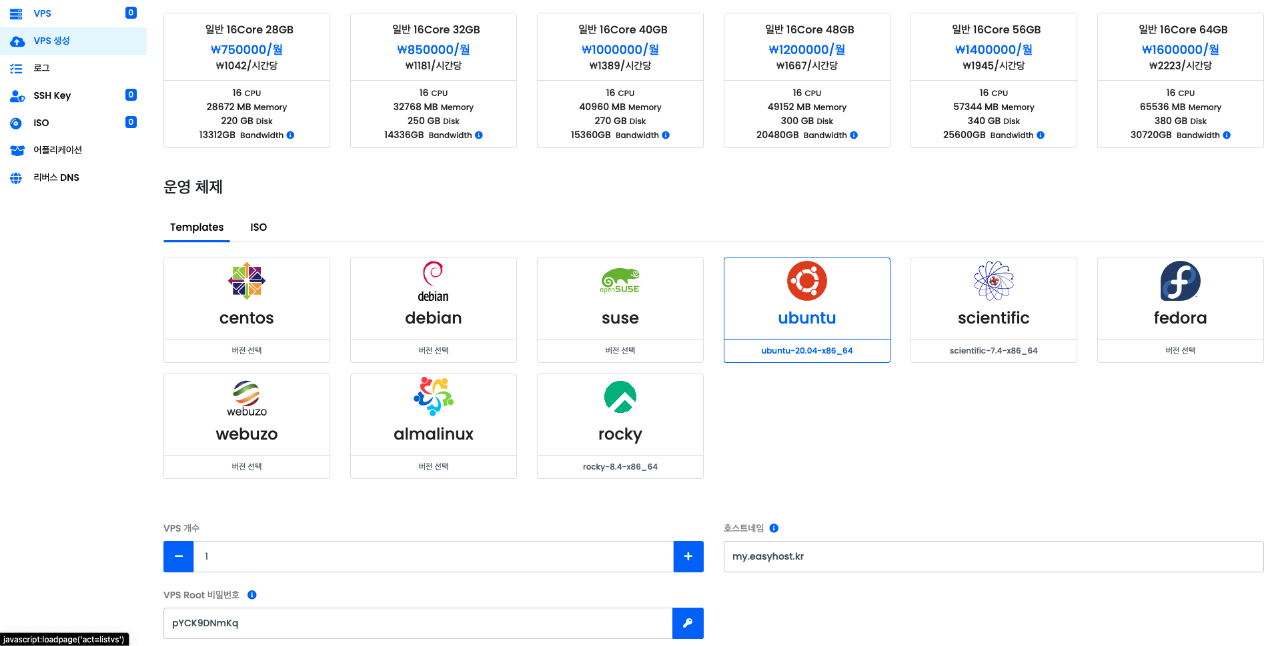Open the 로그 list icon
The height and width of the screenshot is (646, 1280).
[16, 68]
